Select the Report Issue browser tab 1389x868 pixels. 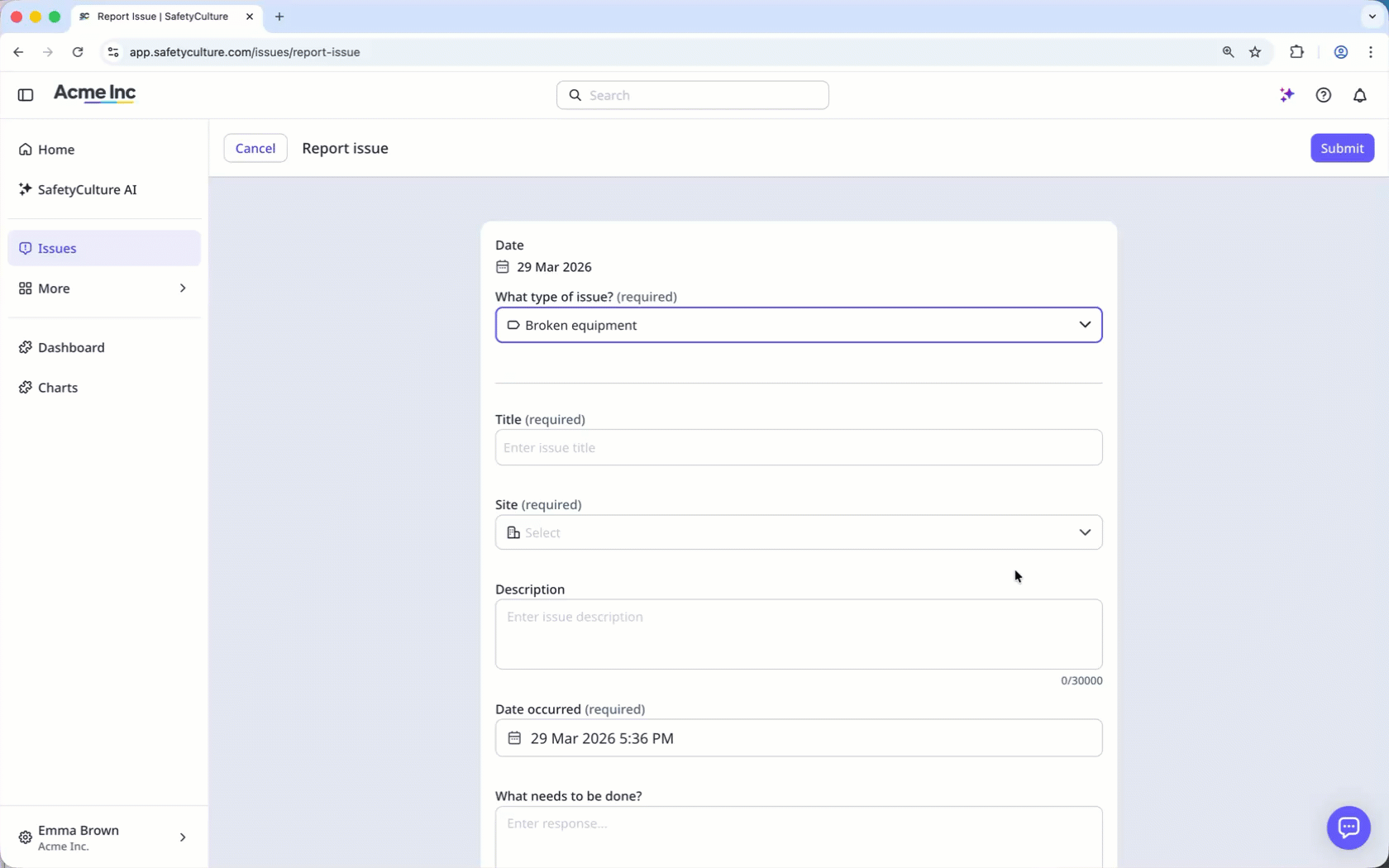coord(166,17)
